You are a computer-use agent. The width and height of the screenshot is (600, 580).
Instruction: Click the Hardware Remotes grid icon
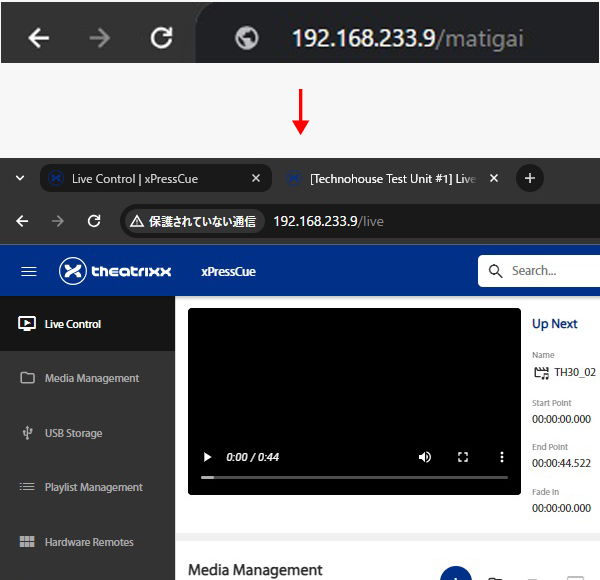pyautogui.click(x=27, y=541)
